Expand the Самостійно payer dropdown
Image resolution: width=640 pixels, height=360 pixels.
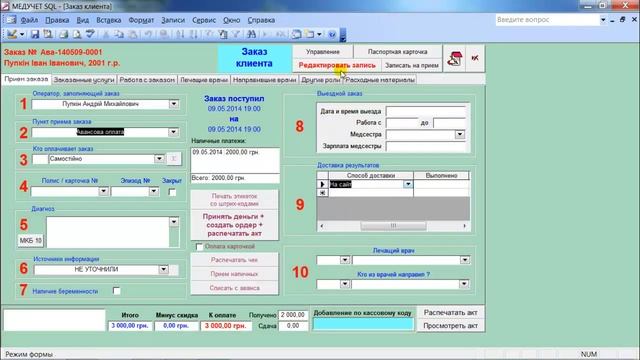159,159
